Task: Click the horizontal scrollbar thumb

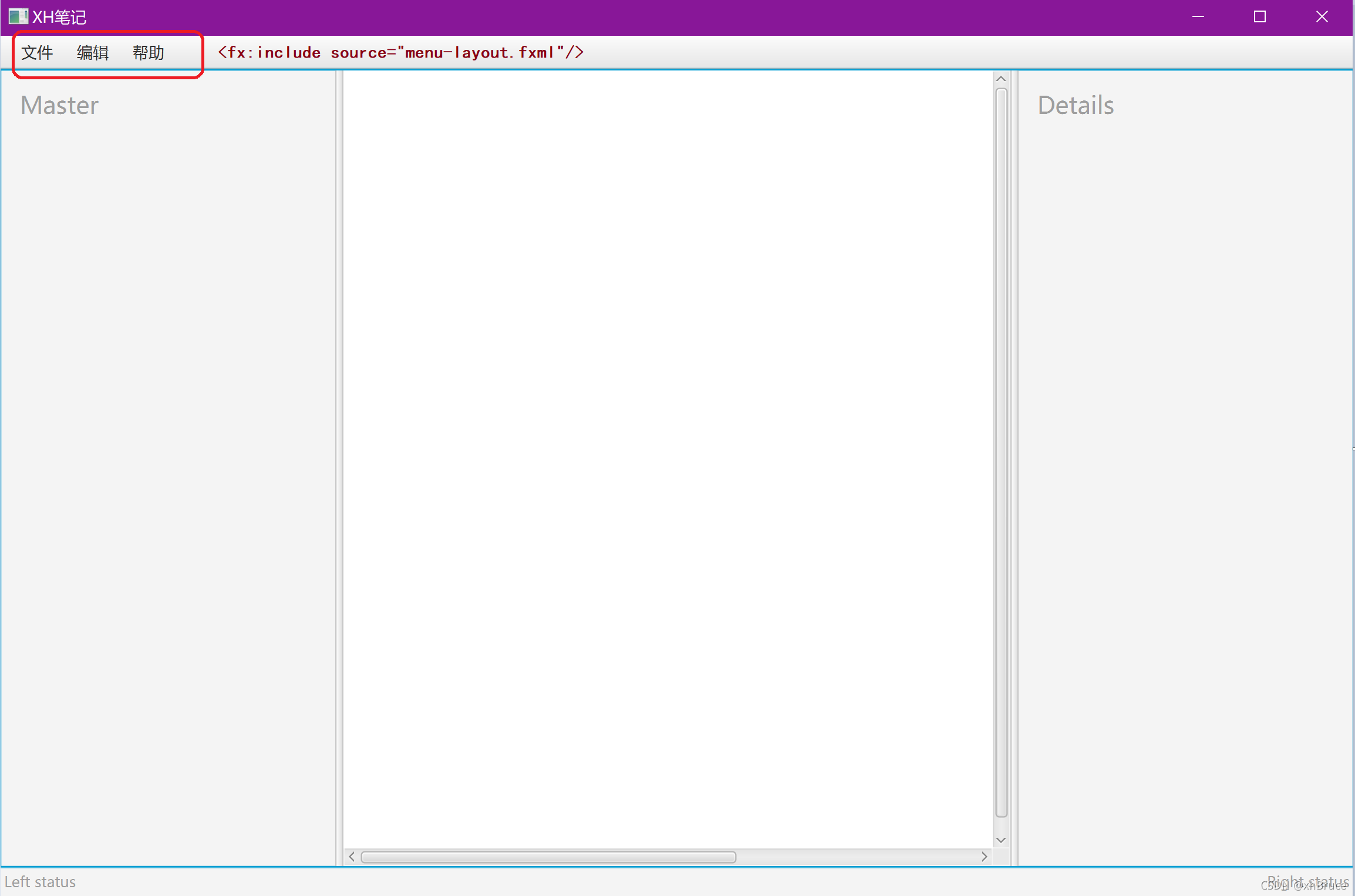Action: pyautogui.click(x=548, y=857)
